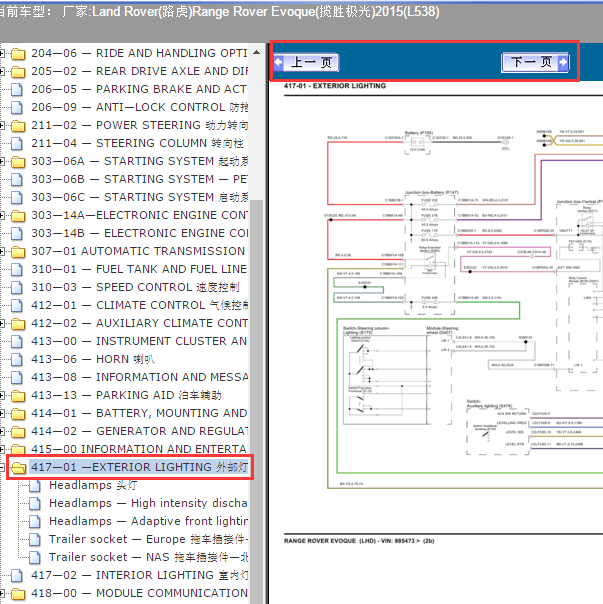The image size is (603, 604).
Task: Select 211-04 Steering Column 转向柱 entry
Action: tap(137, 143)
